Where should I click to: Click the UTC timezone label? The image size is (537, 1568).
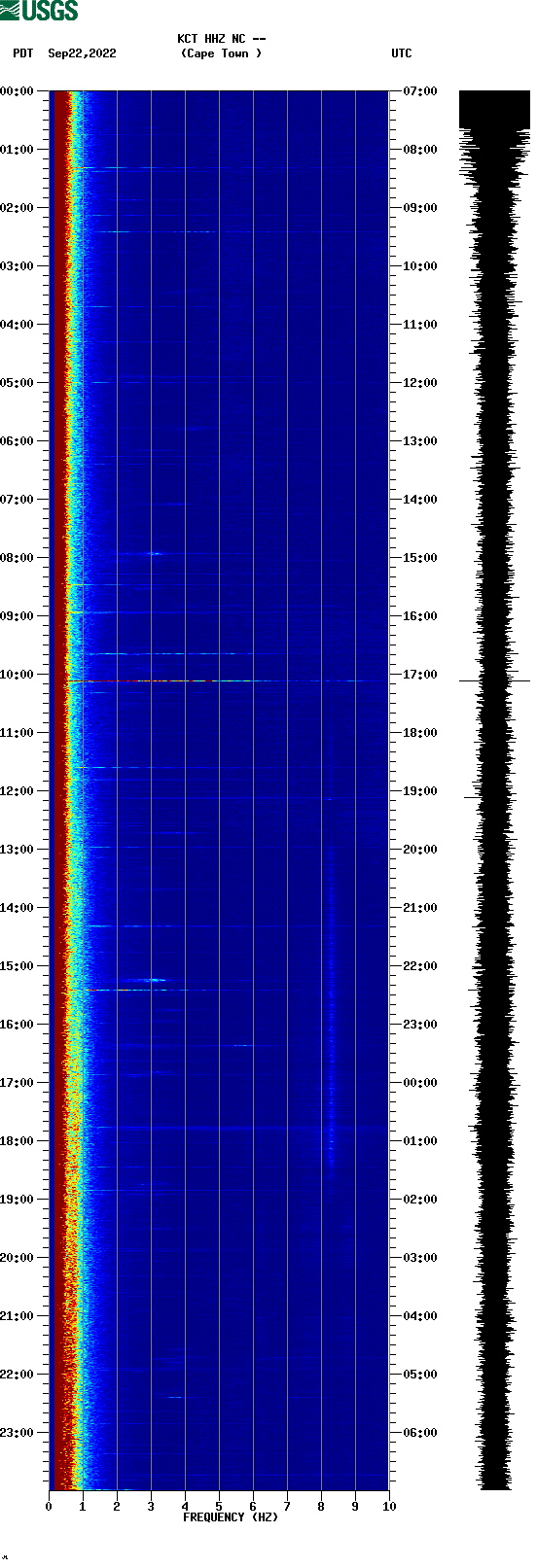click(402, 53)
